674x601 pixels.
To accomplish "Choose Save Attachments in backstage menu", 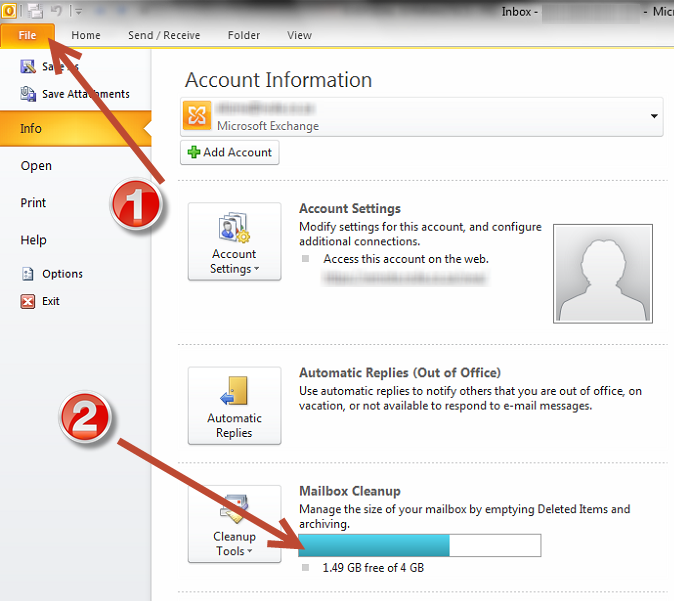I will [86, 94].
